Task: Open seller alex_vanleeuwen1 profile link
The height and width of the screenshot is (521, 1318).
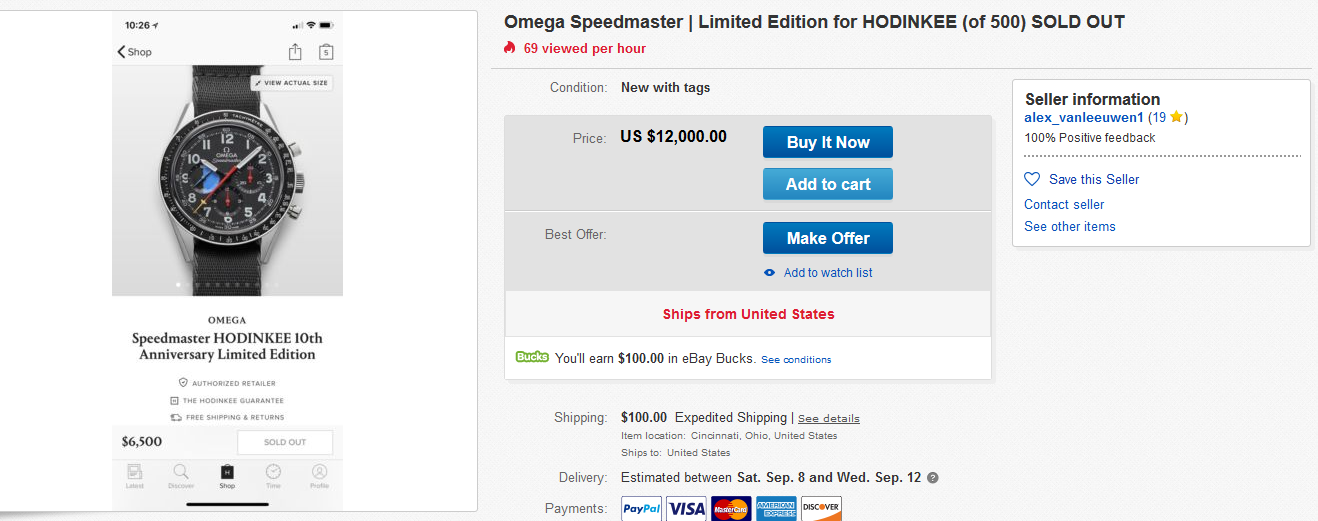Action: pos(1083,117)
